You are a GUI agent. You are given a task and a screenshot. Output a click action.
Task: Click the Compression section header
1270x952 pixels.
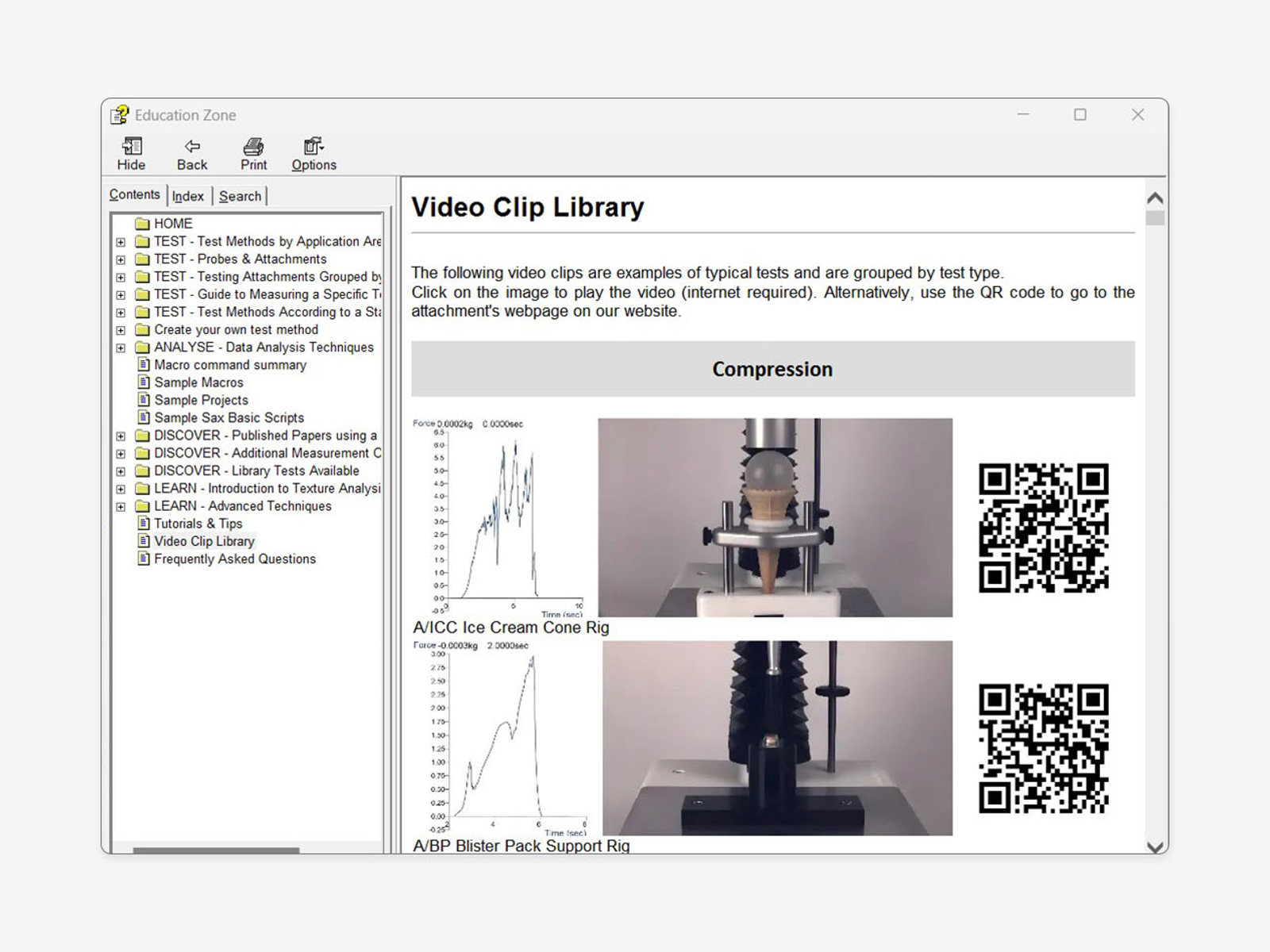tap(772, 369)
